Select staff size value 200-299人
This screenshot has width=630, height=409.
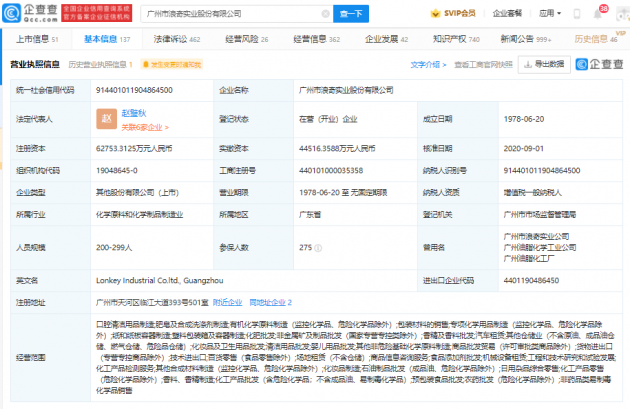coord(114,247)
